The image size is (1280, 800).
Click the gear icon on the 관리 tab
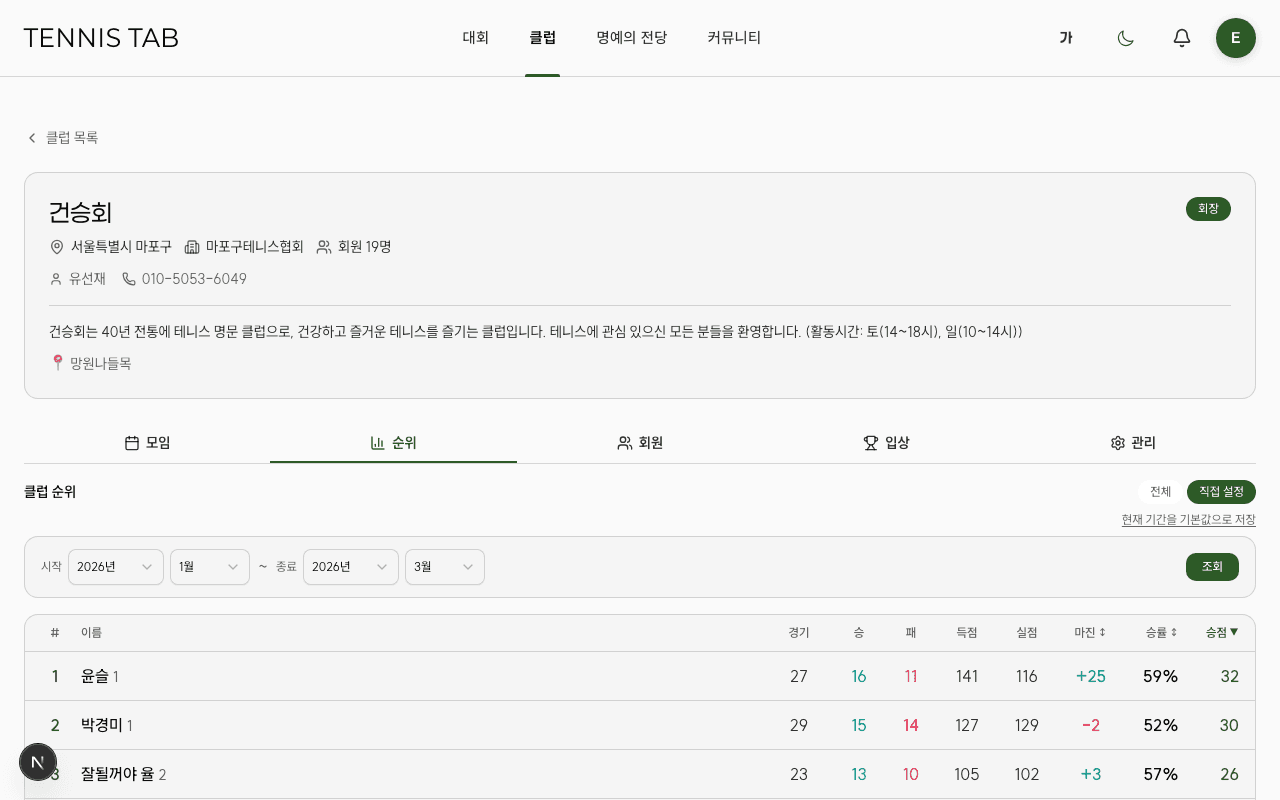point(1117,442)
